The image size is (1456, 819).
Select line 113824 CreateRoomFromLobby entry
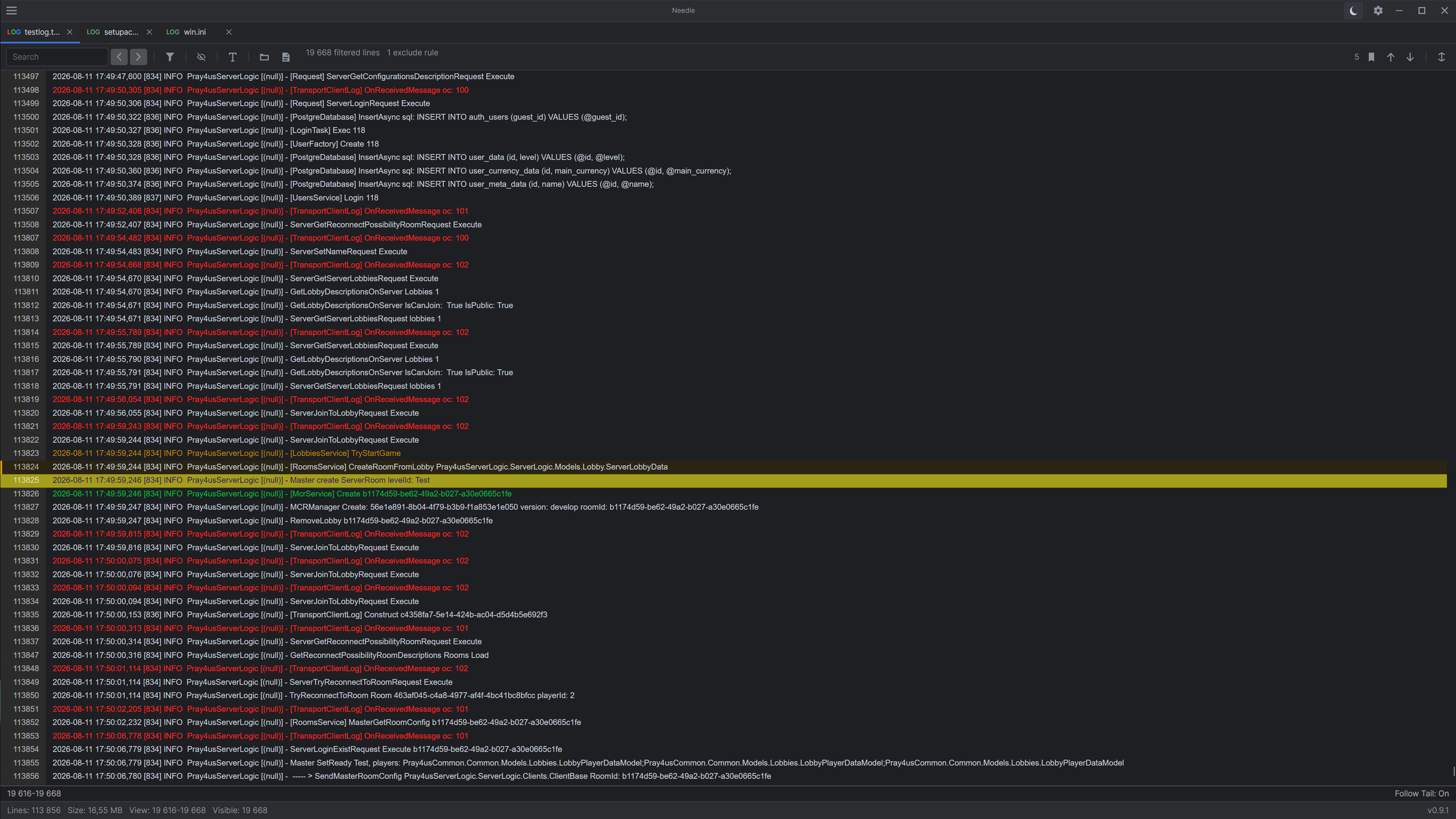coord(724,467)
